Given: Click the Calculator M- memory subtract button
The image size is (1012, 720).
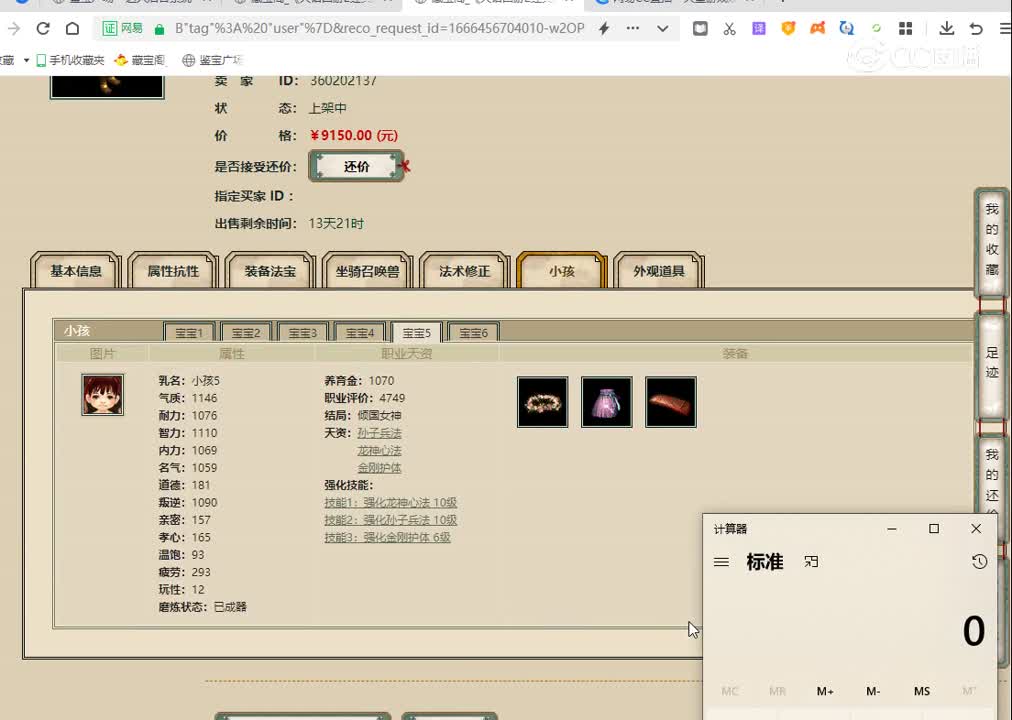Looking at the screenshot, I should (x=873, y=691).
